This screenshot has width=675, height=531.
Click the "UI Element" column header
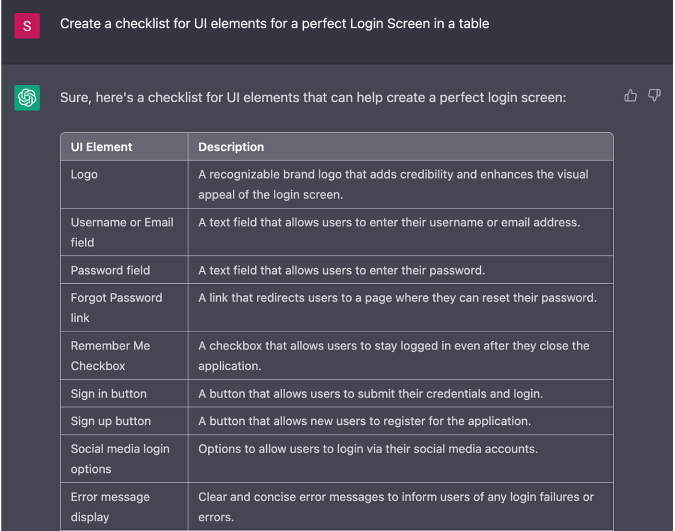click(101, 147)
